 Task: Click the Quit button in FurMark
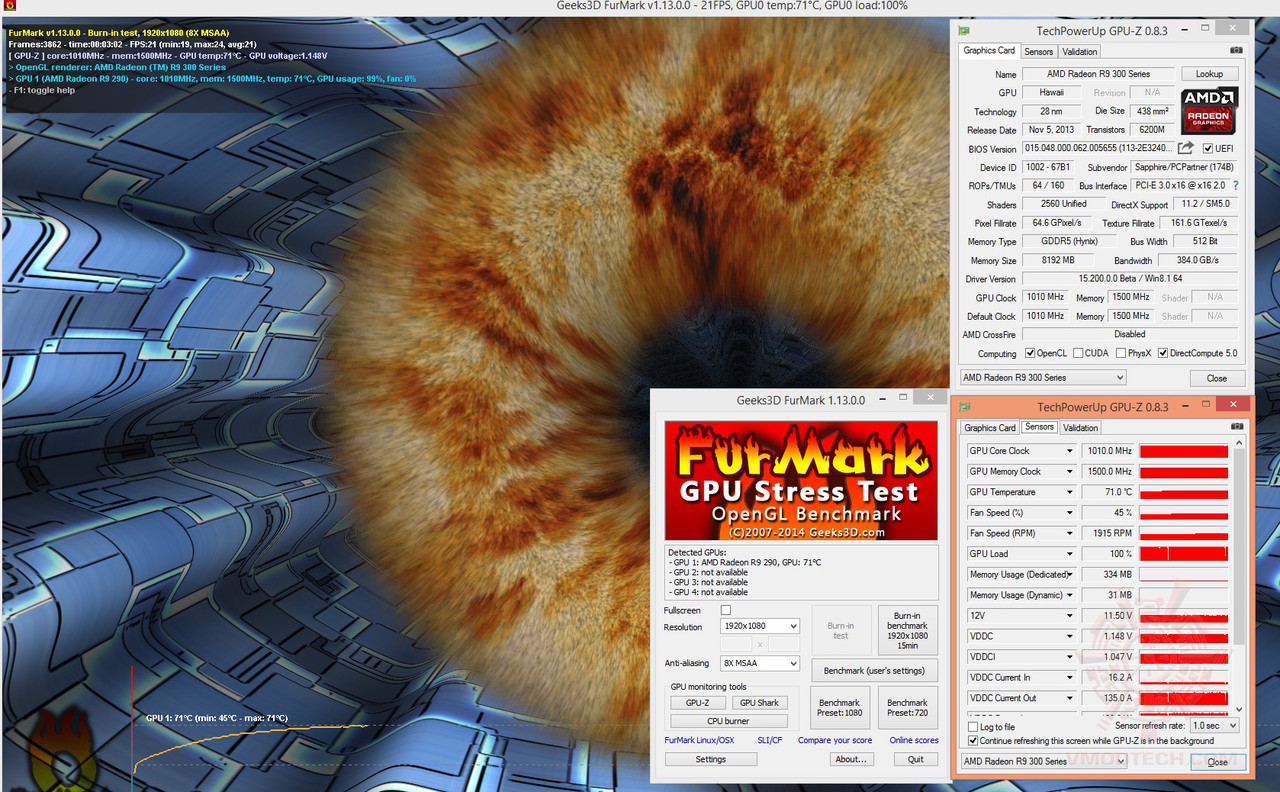pos(916,759)
